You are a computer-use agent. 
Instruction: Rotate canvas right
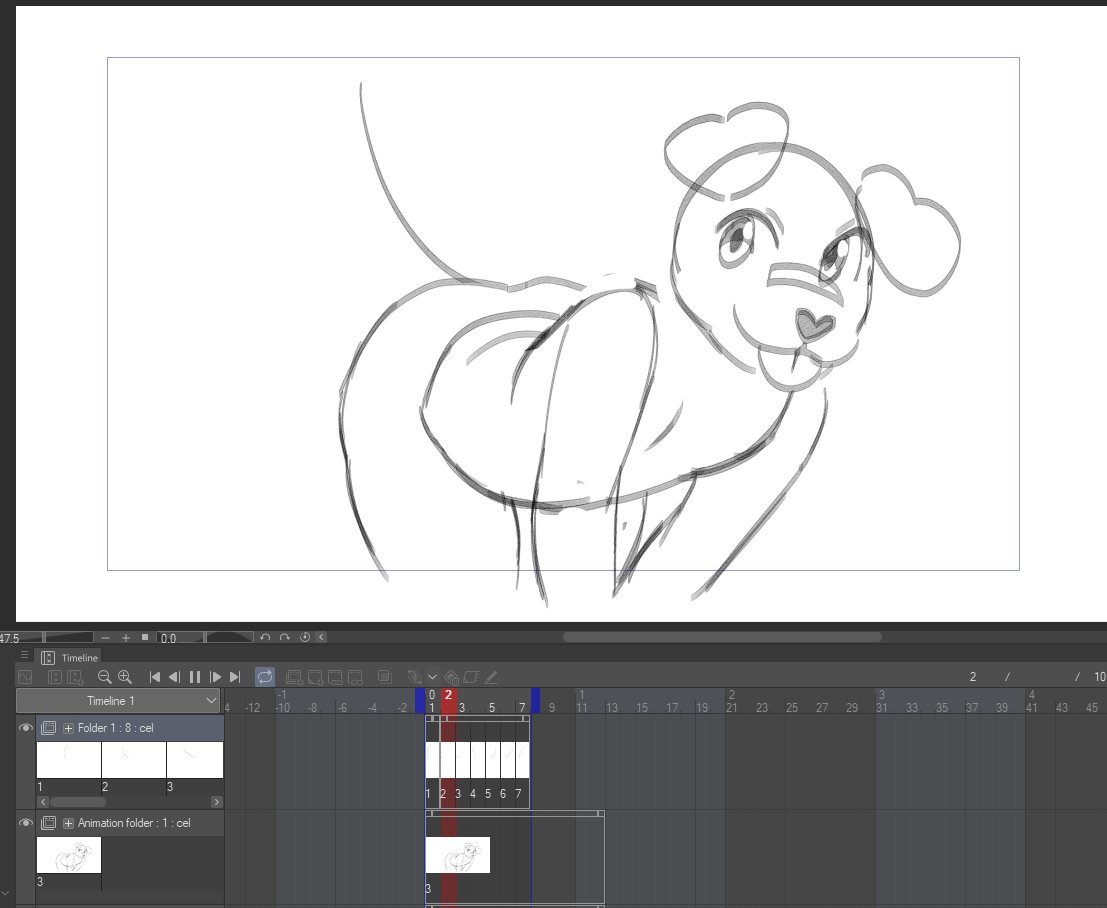coord(285,638)
